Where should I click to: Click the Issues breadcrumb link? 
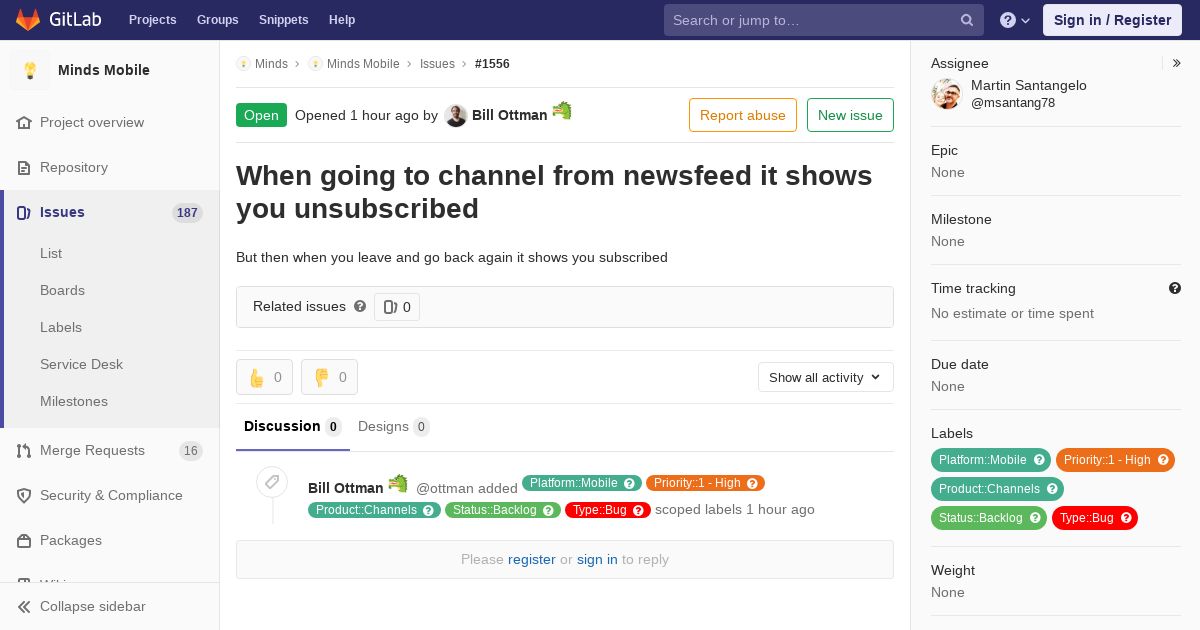pyautogui.click(x=437, y=64)
